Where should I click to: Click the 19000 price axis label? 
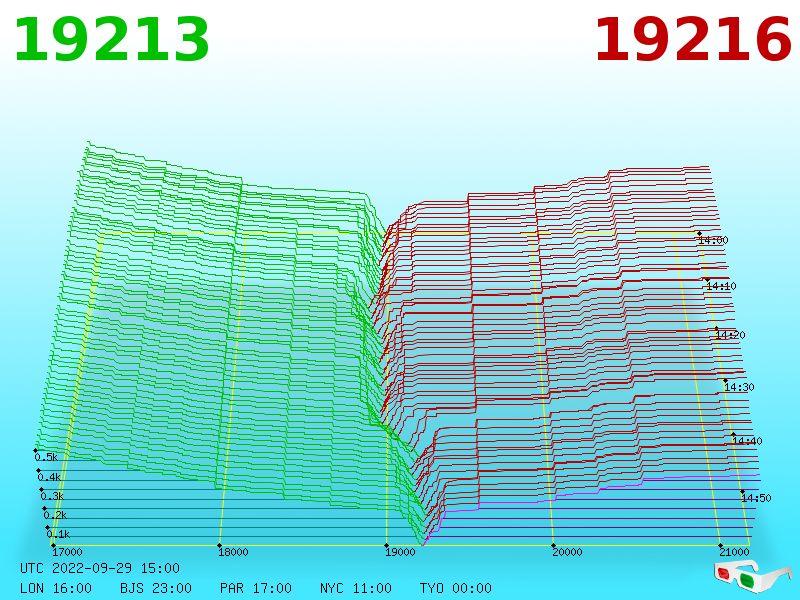[401, 552]
